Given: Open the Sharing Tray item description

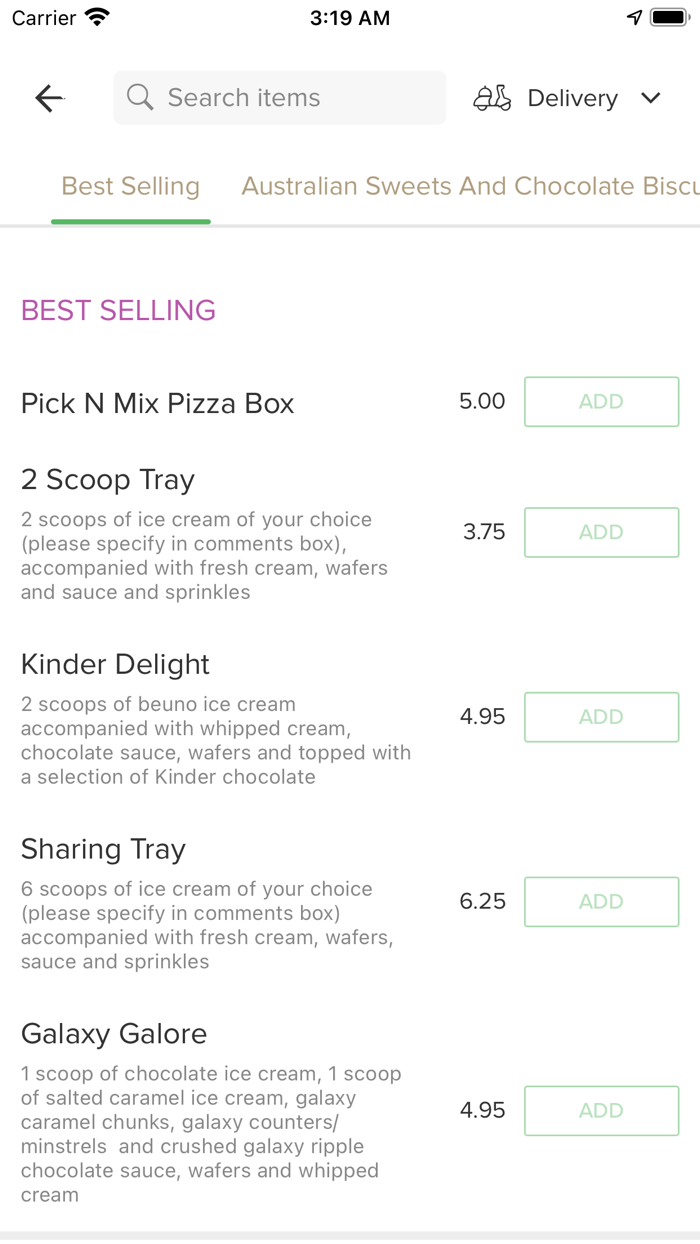Looking at the screenshot, I should 207,926.
